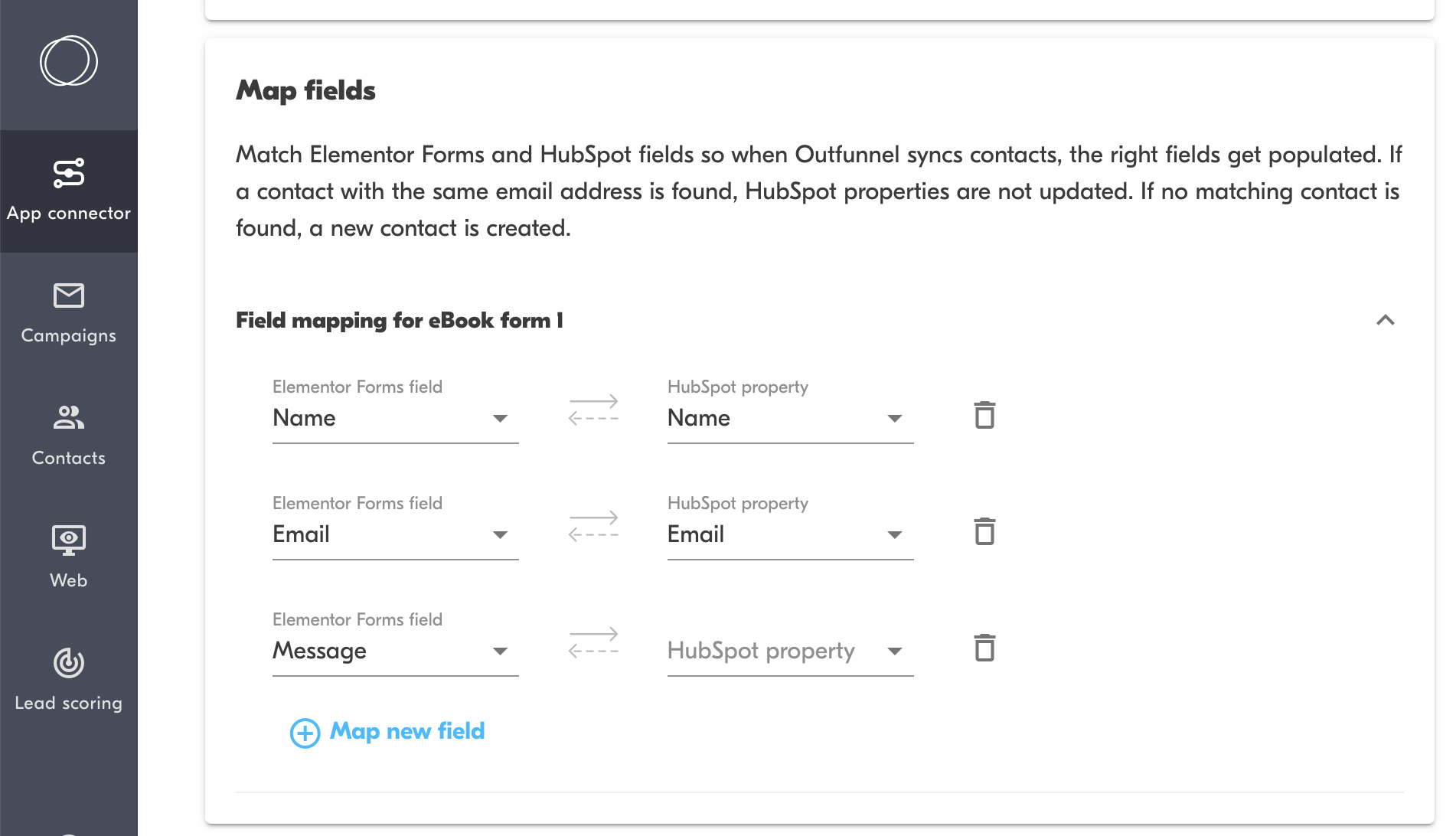Open the Elementor Forms field Message dropdown
1456x836 pixels.
click(395, 651)
